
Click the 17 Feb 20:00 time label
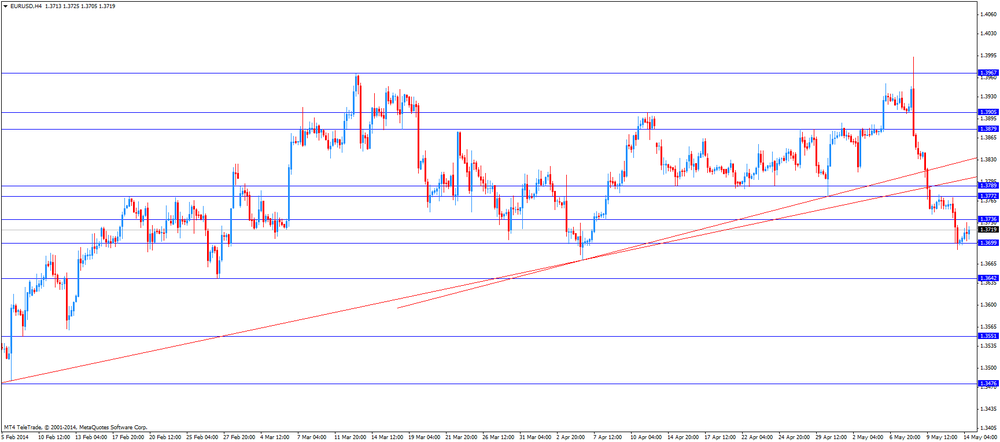coord(126,438)
